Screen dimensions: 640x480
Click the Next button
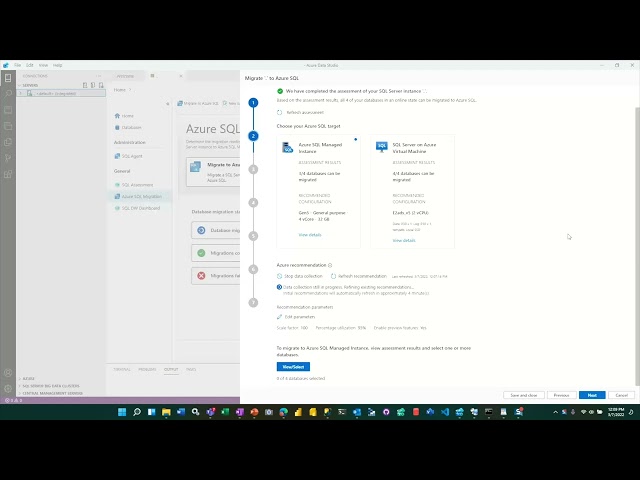(x=592, y=395)
